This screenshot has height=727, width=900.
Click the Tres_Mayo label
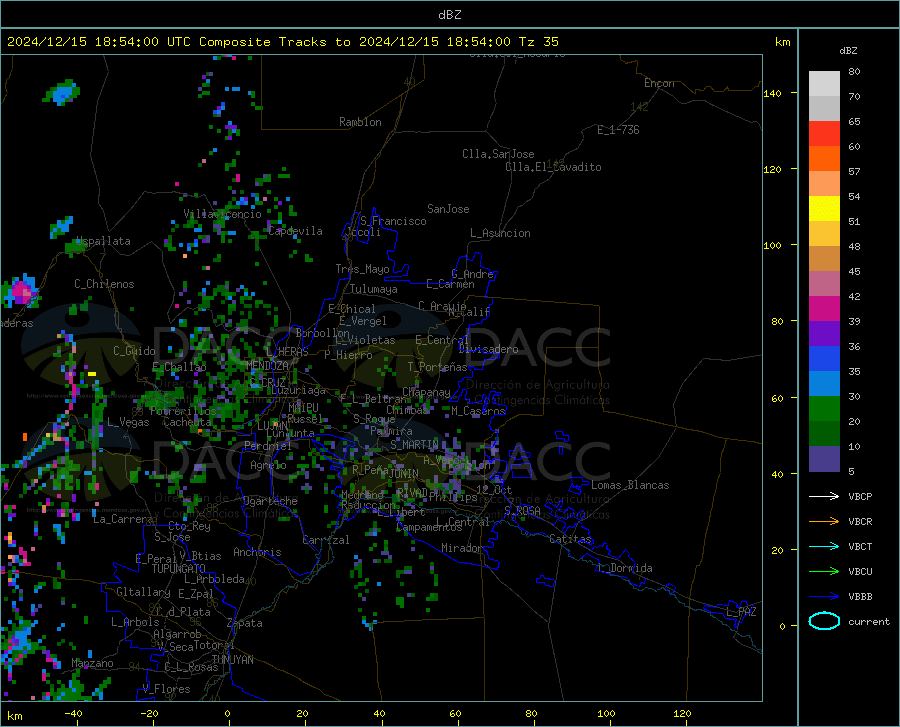pyautogui.click(x=362, y=269)
